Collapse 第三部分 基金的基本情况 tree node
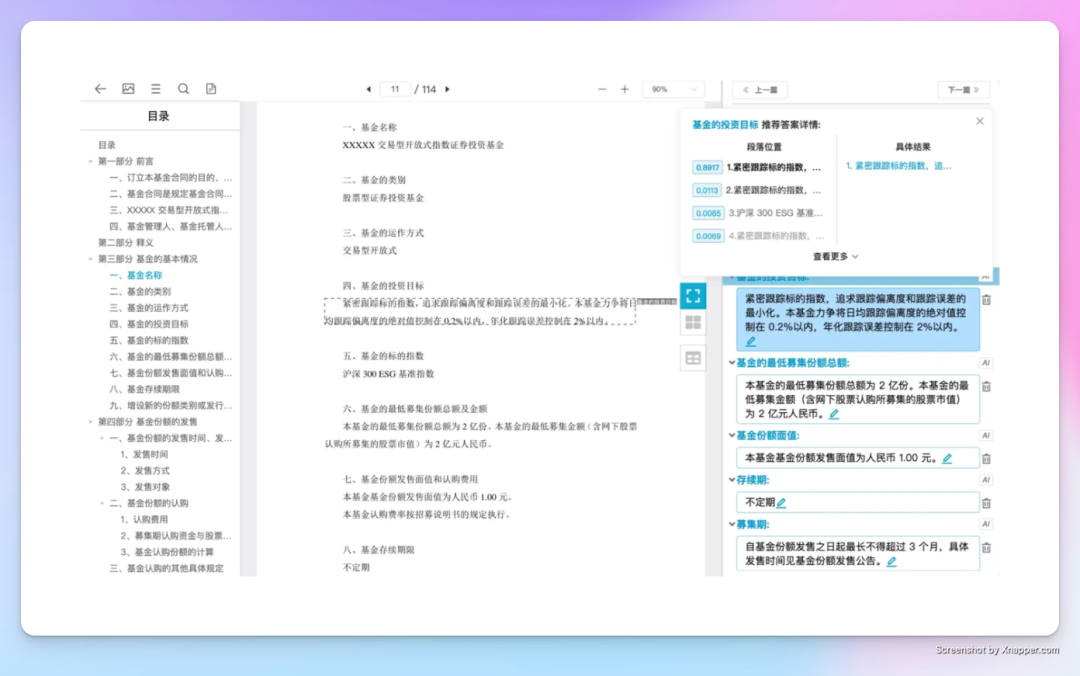Screen dimensions: 1080x676 pos(90,259)
